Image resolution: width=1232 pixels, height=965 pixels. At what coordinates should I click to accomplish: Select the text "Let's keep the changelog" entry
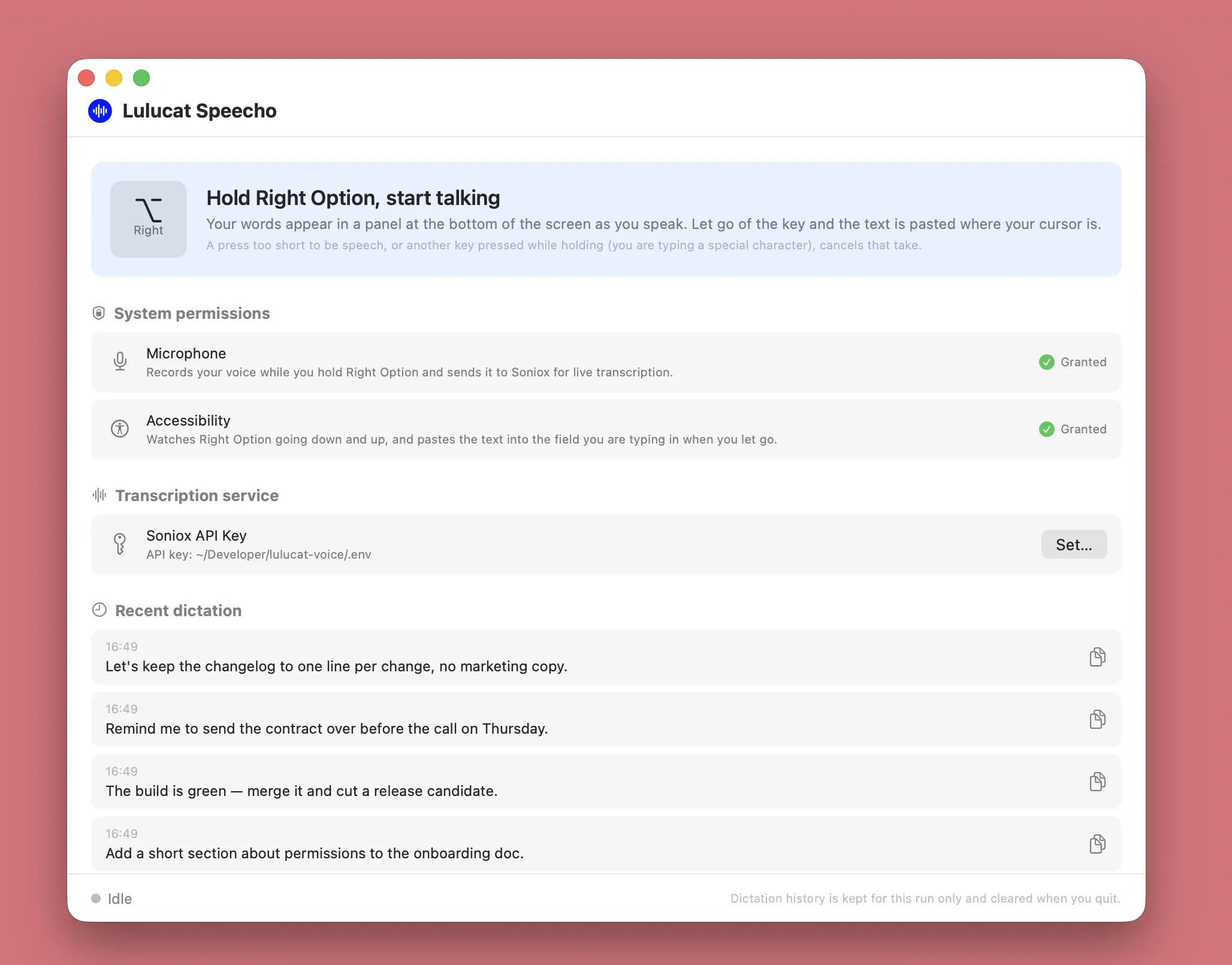(x=337, y=667)
